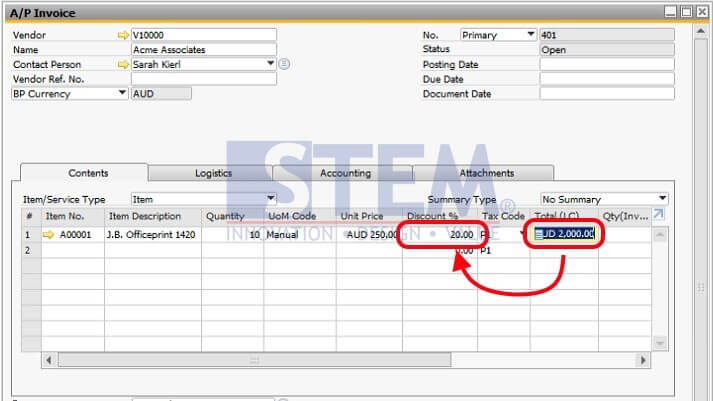713x401 pixels.
Task: Click the table horizontal scroll left arrow
Action: click(49, 360)
